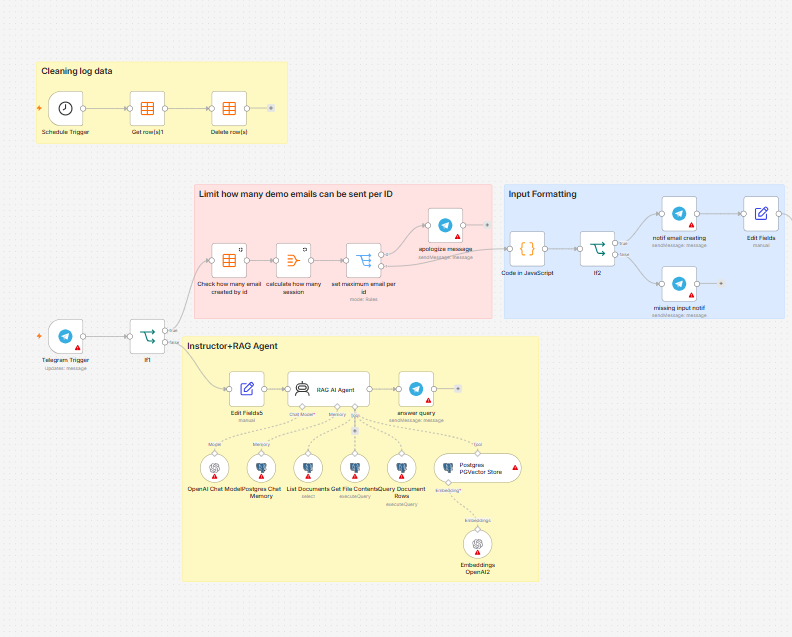Image resolution: width=792 pixels, height=637 pixels.
Task: Select the answer query Telegram node
Action: coord(416,389)
